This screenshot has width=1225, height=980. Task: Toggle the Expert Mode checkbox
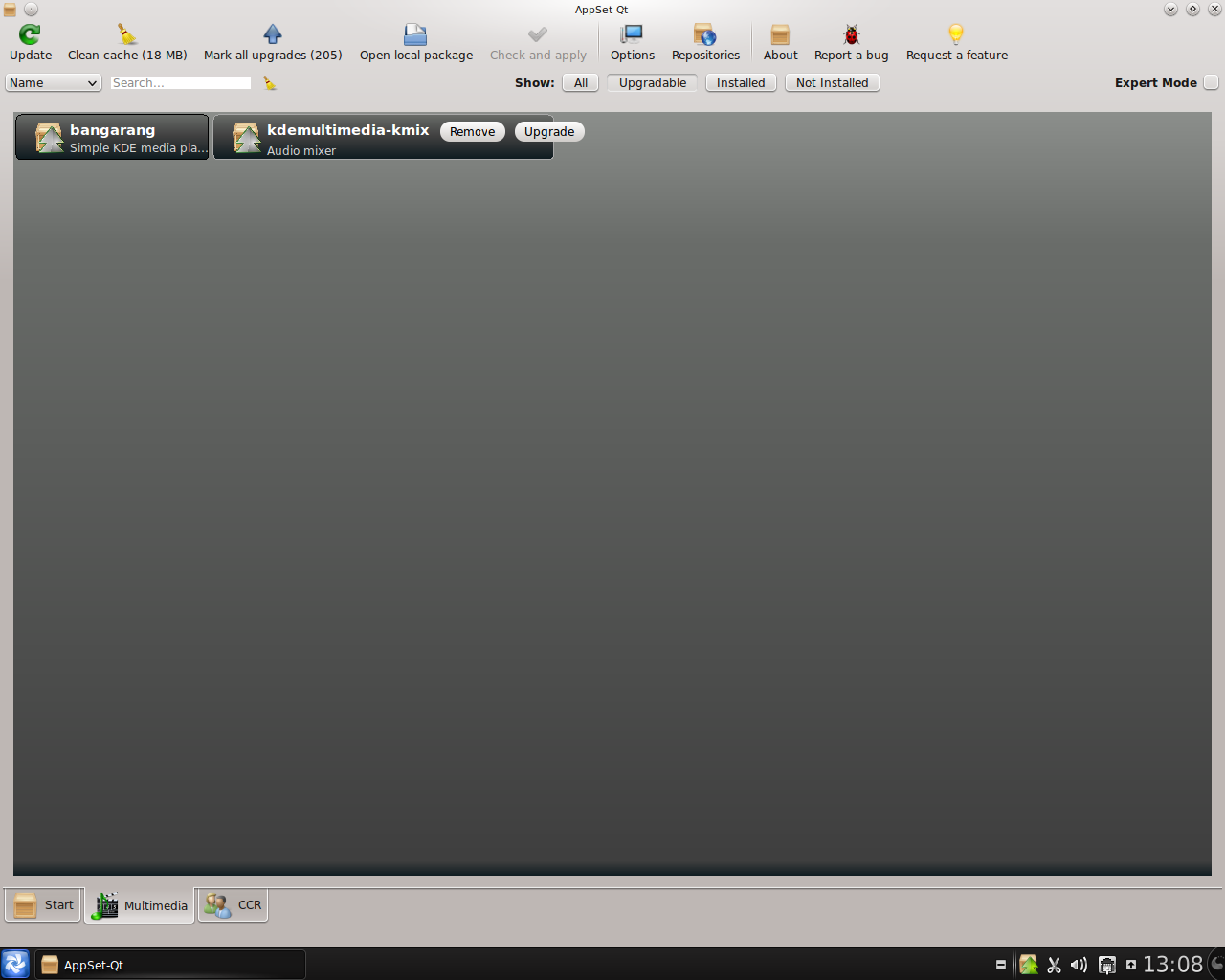[1211, 82]
